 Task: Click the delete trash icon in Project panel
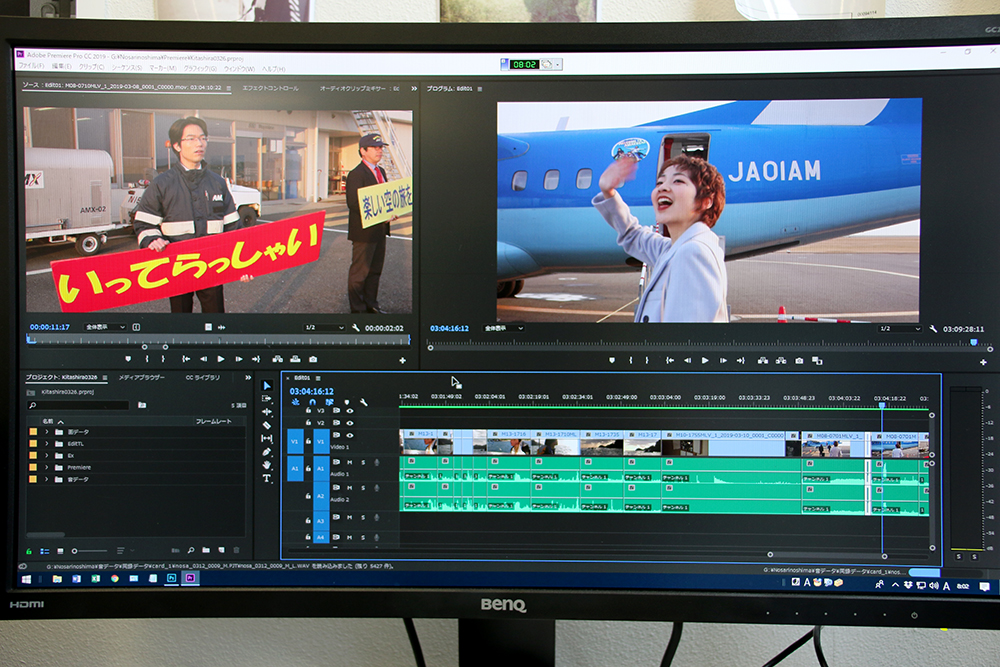pos(237,550)
